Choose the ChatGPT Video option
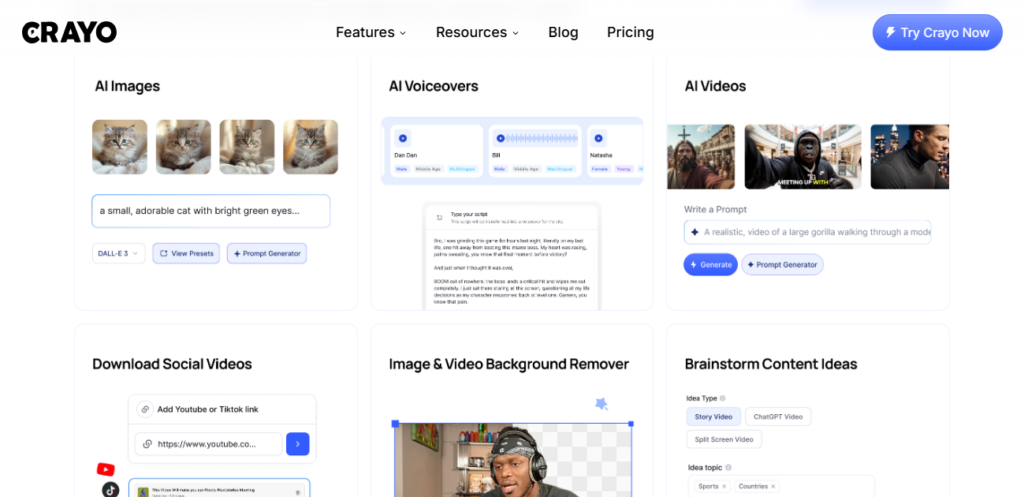 [778, 417]
